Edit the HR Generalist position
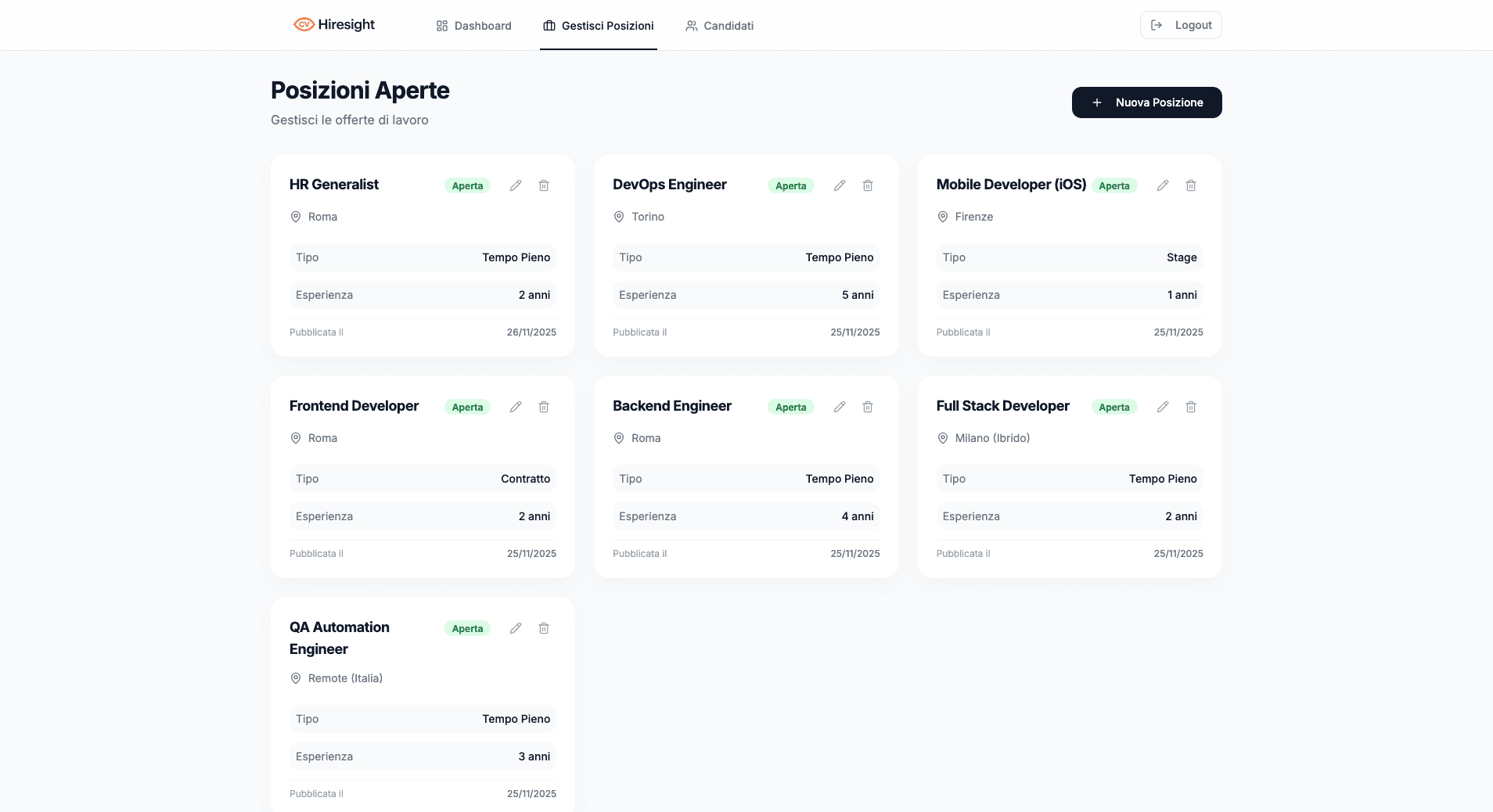 coord(516,185)
